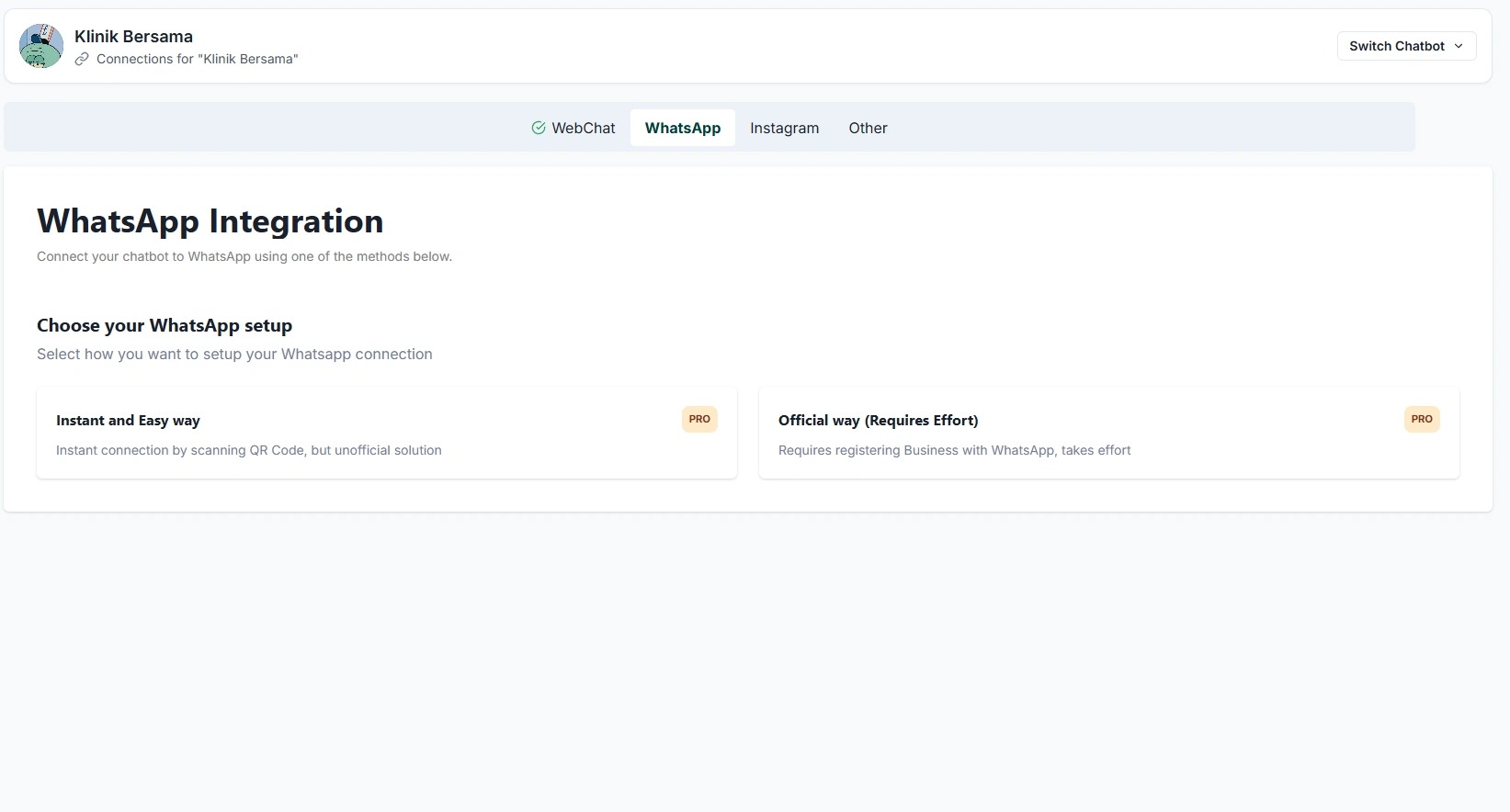Click Connections for "Klinik Bersama" text
The width and height of the screenshot is (1510, 812).
pos(197,59)
